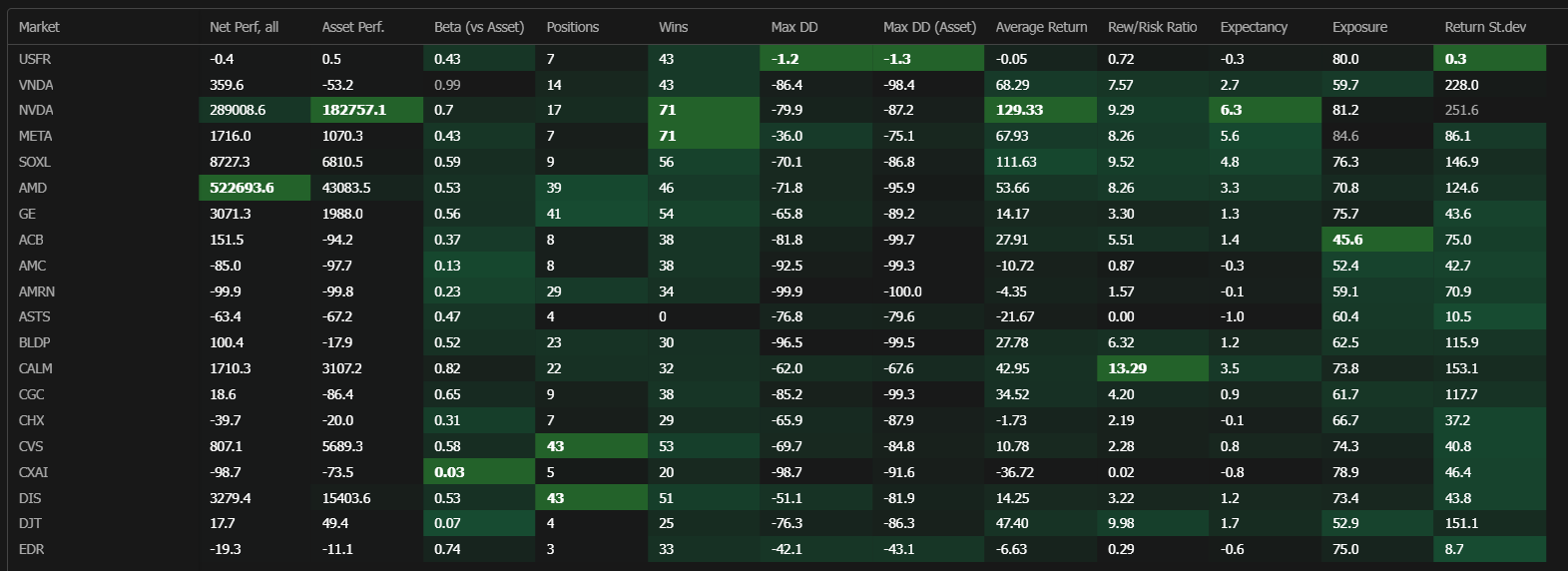Click DIS net performance 3279.4
1568x571 pixels.
(231, 498)
